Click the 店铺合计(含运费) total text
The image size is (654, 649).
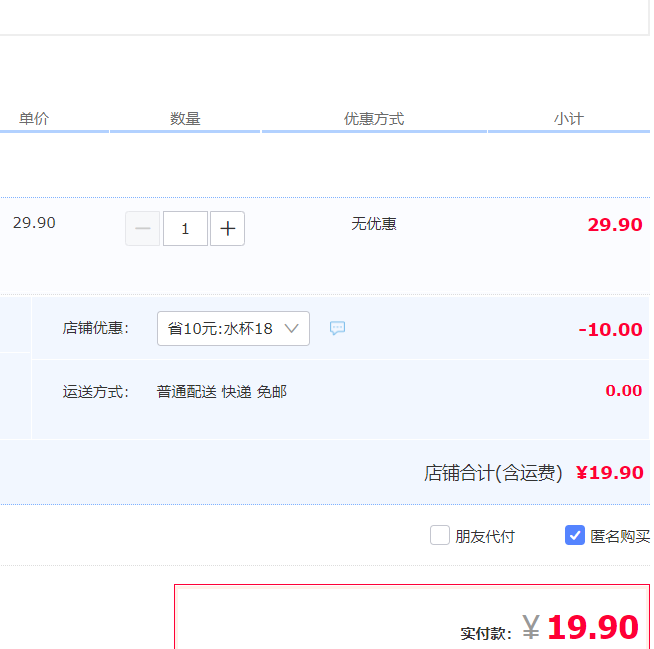(x=493, y=472)
